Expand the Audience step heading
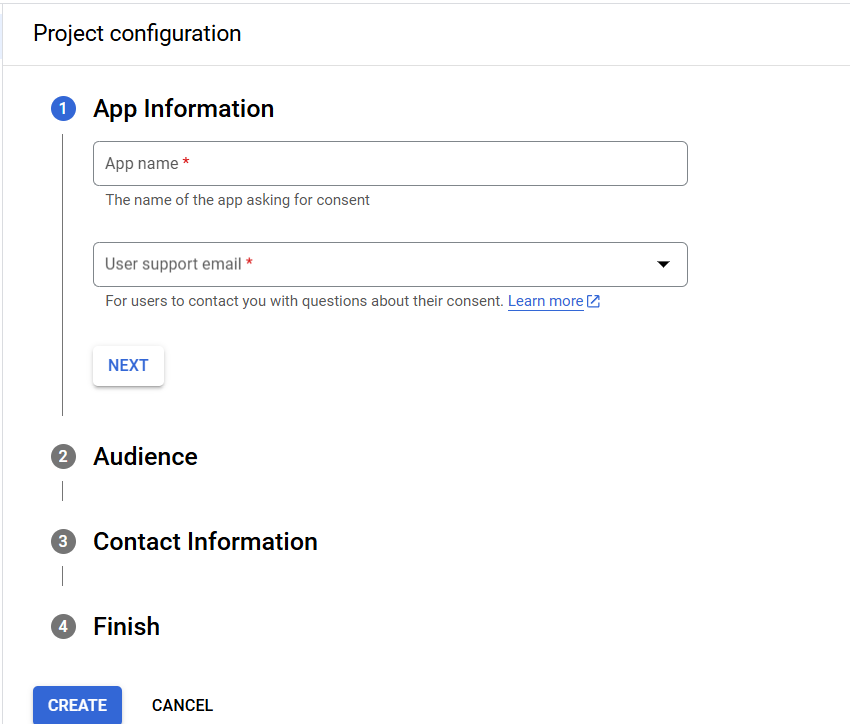 pos(145,456)
